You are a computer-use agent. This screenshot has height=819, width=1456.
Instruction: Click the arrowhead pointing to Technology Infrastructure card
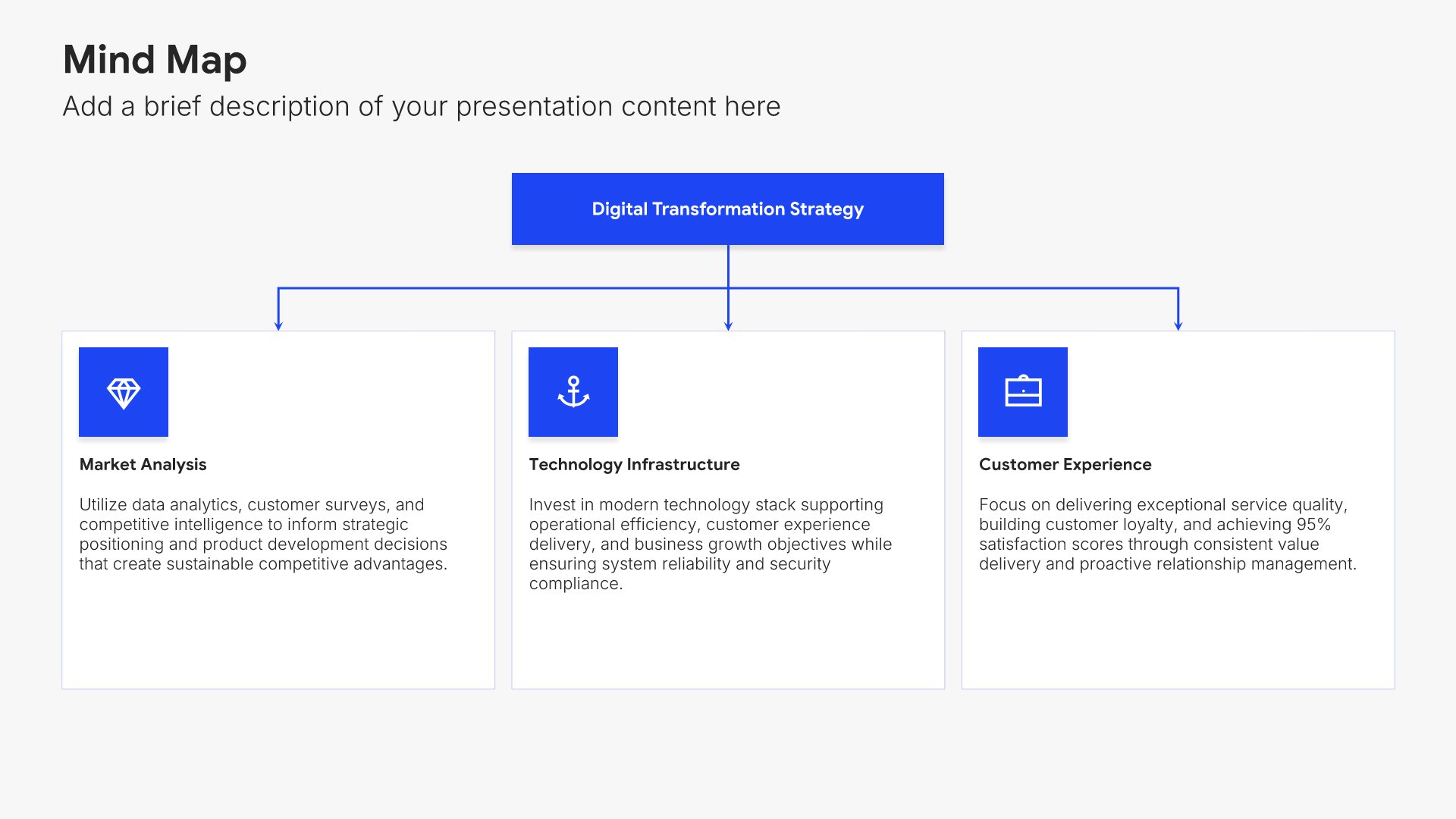[728, 326]
